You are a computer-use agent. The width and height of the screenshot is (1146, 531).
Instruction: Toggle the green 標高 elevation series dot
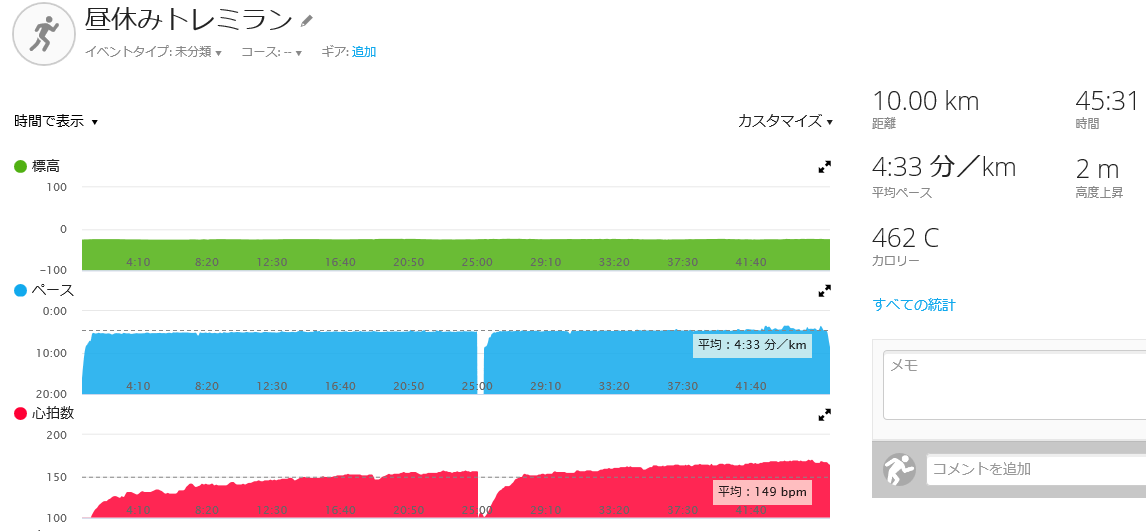click(x=20, y=167)
